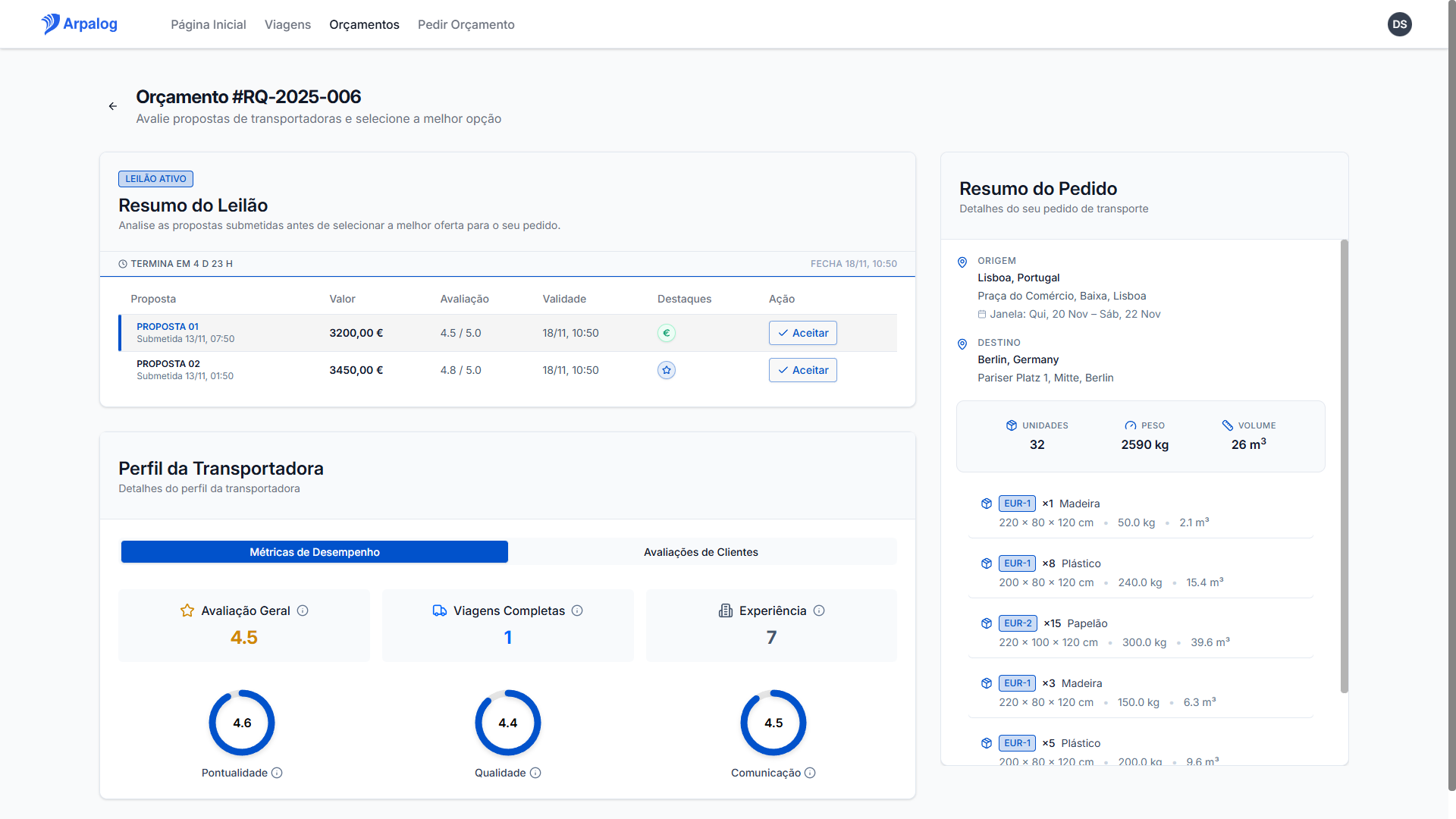Open the DS user avatar menu

click(1399, 24)
